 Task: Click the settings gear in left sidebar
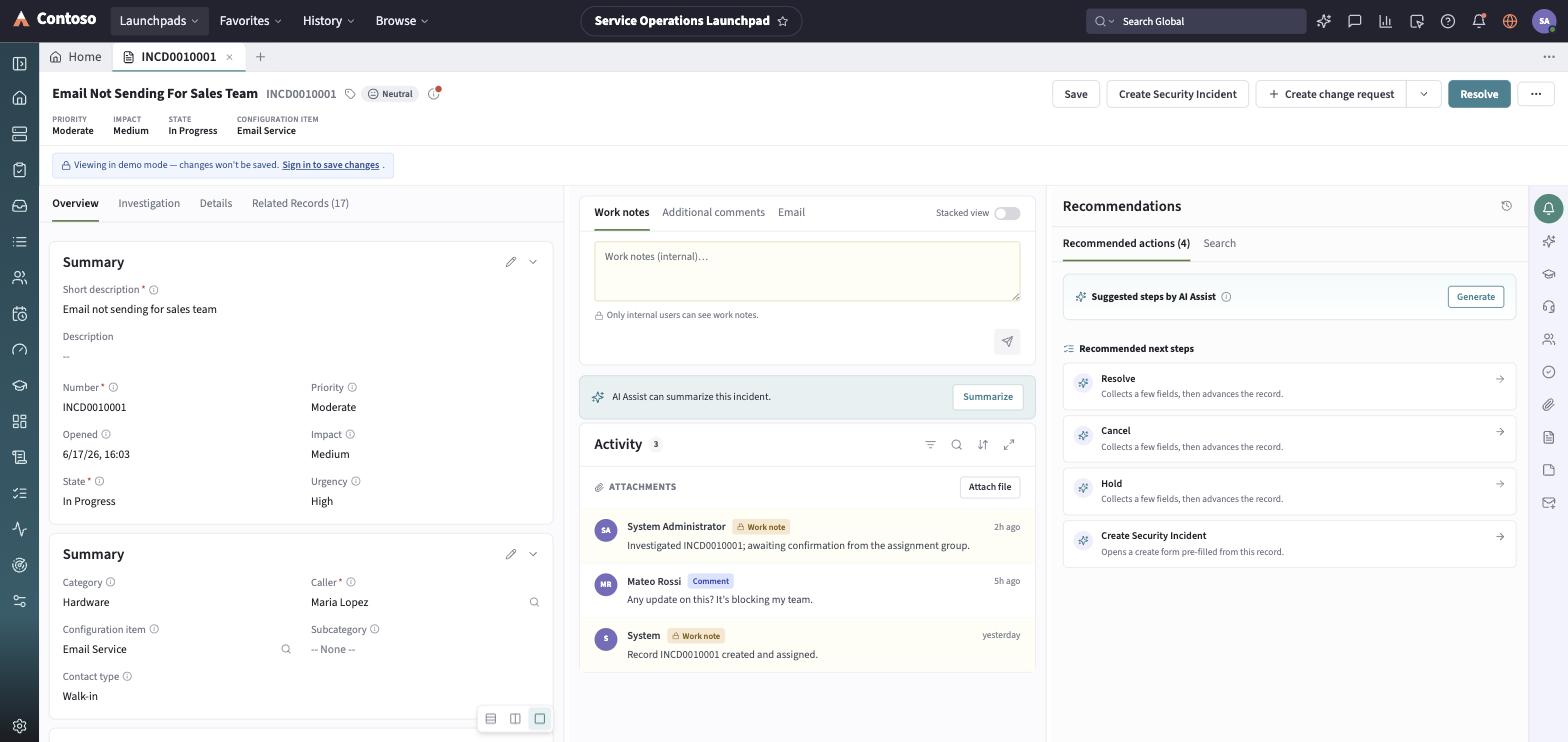pos(19,726)
